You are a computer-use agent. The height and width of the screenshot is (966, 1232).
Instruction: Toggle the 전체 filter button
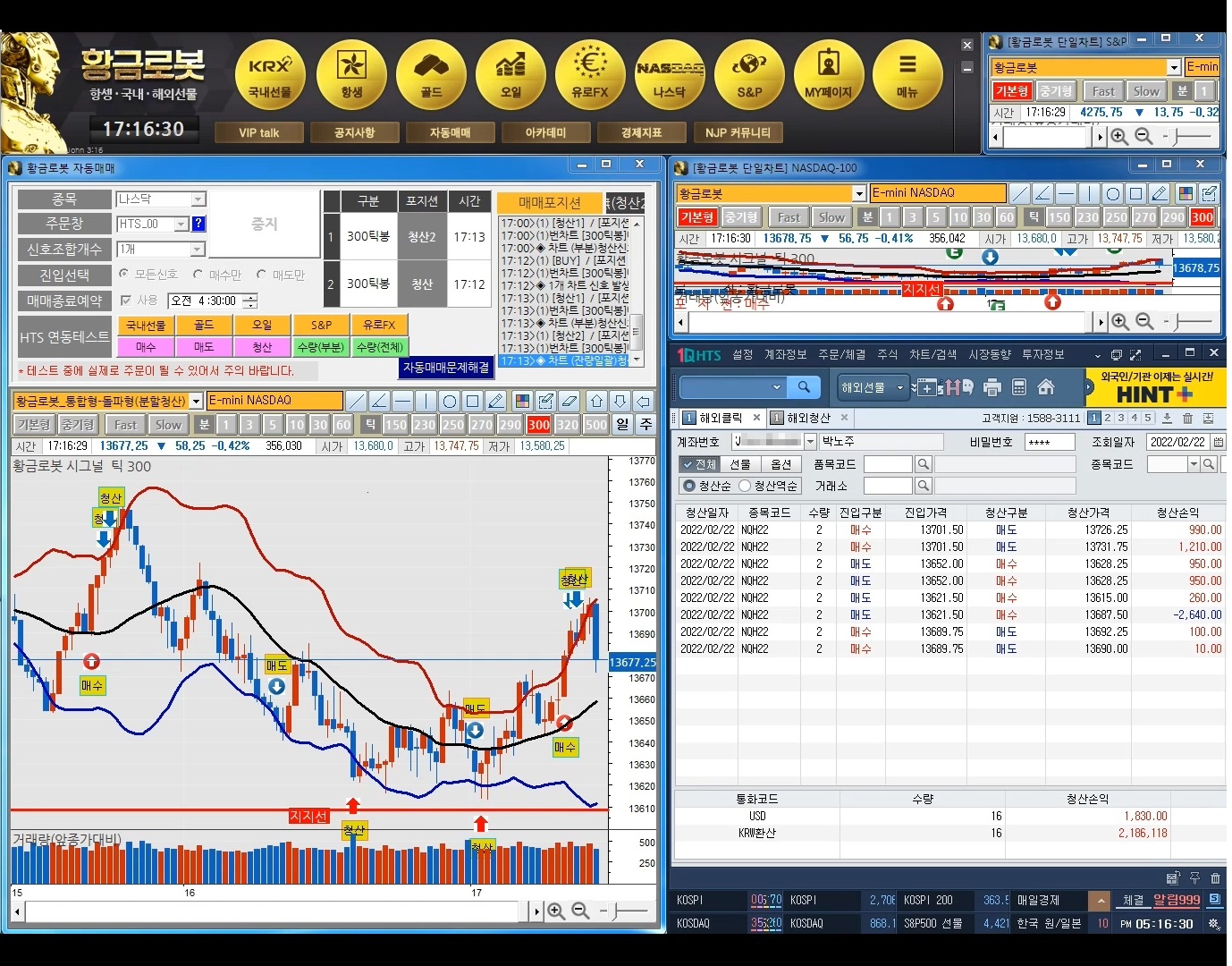point(698,464)
